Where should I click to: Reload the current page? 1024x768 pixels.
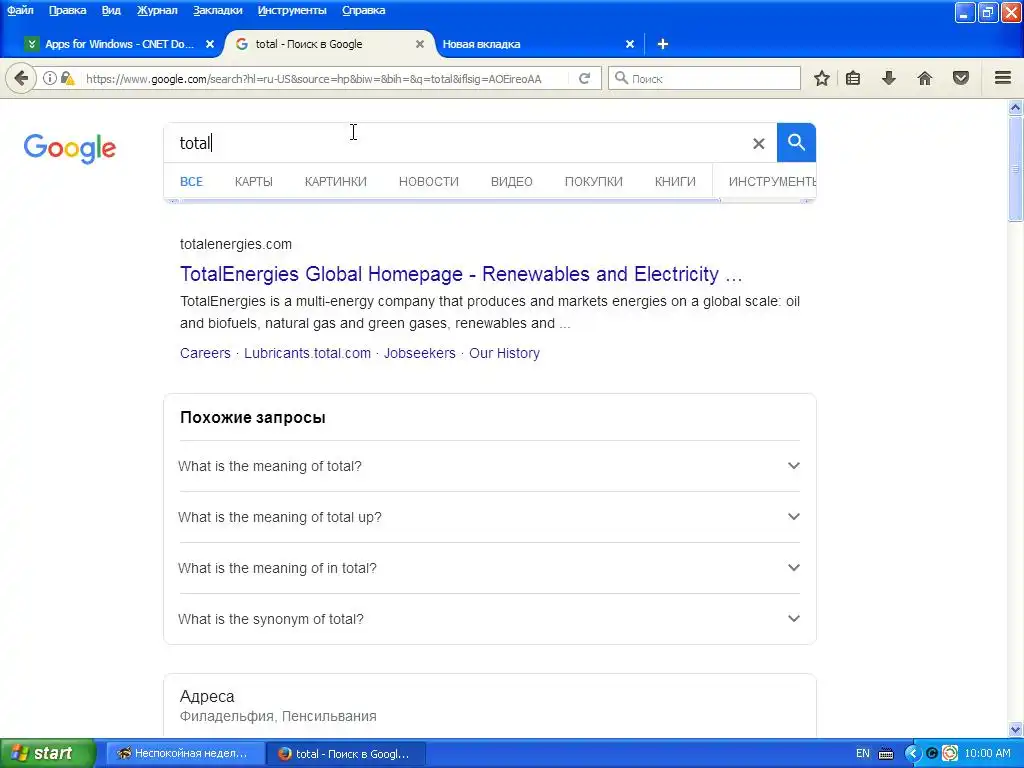(584, 78)
